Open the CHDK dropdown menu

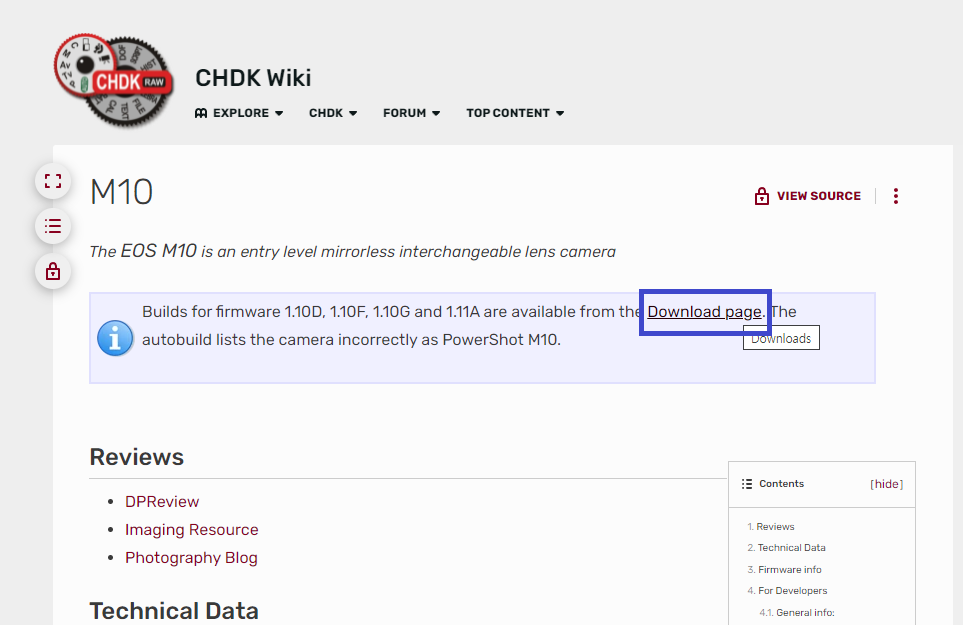(x=333, y=113)
